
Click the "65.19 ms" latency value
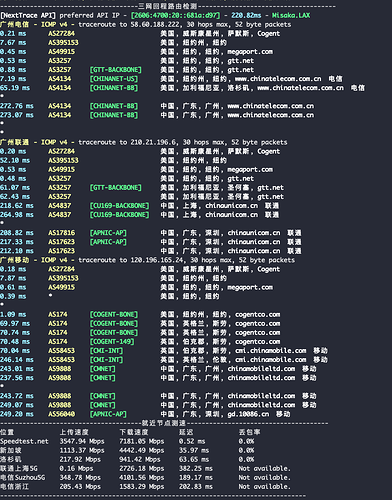pyautogui.click(x=15, y=88)
